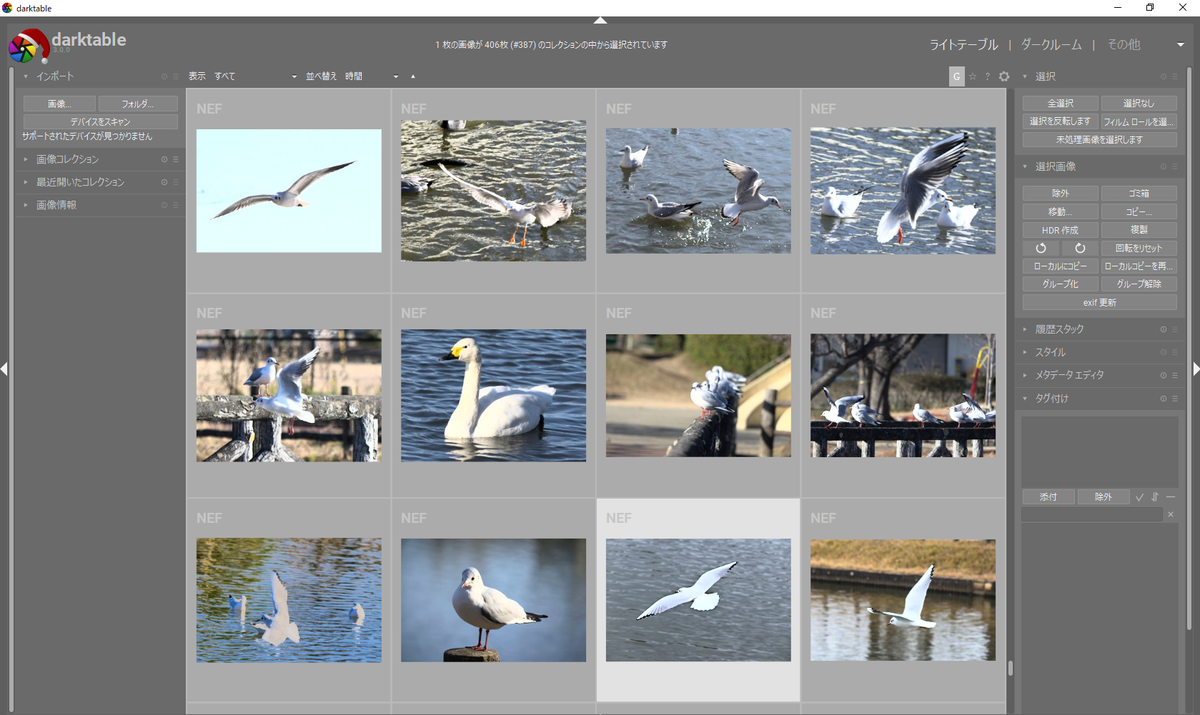Select the gull on pale blue sky thumbnail
Viewport: 1200px width, 715px height.
[x=288, y=190]
